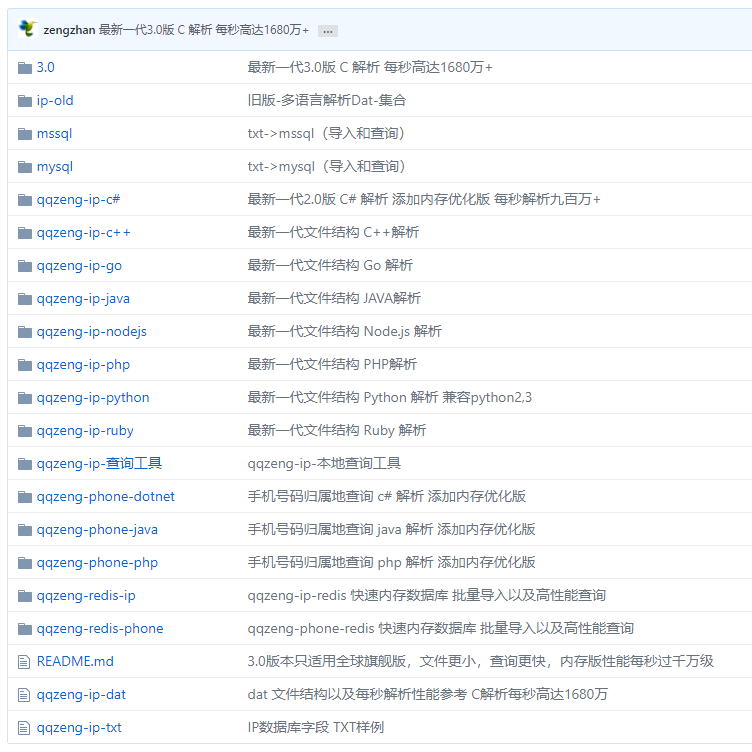The image size is (752, 752).
Task: Open the qqzeng-ip-dat file
Action: coord(81,695)
